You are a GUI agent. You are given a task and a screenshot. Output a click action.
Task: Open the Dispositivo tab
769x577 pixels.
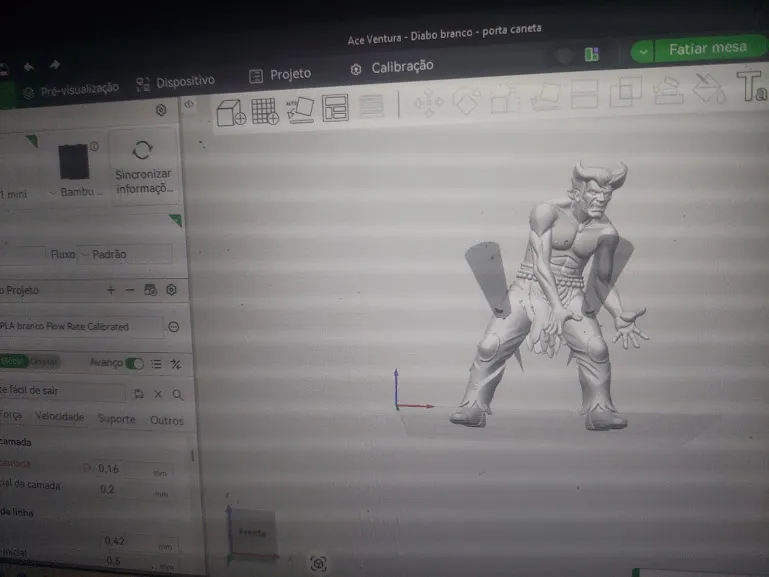pyautogui.click(x=176, y=82)
